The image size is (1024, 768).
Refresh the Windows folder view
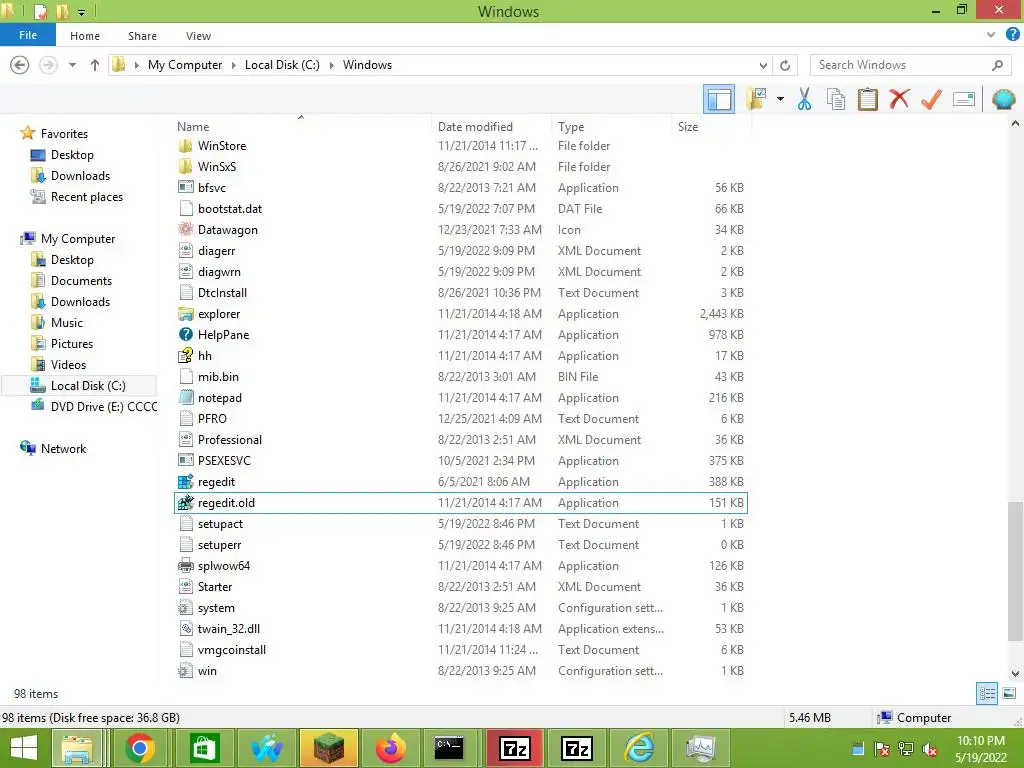tap(785, 65)
